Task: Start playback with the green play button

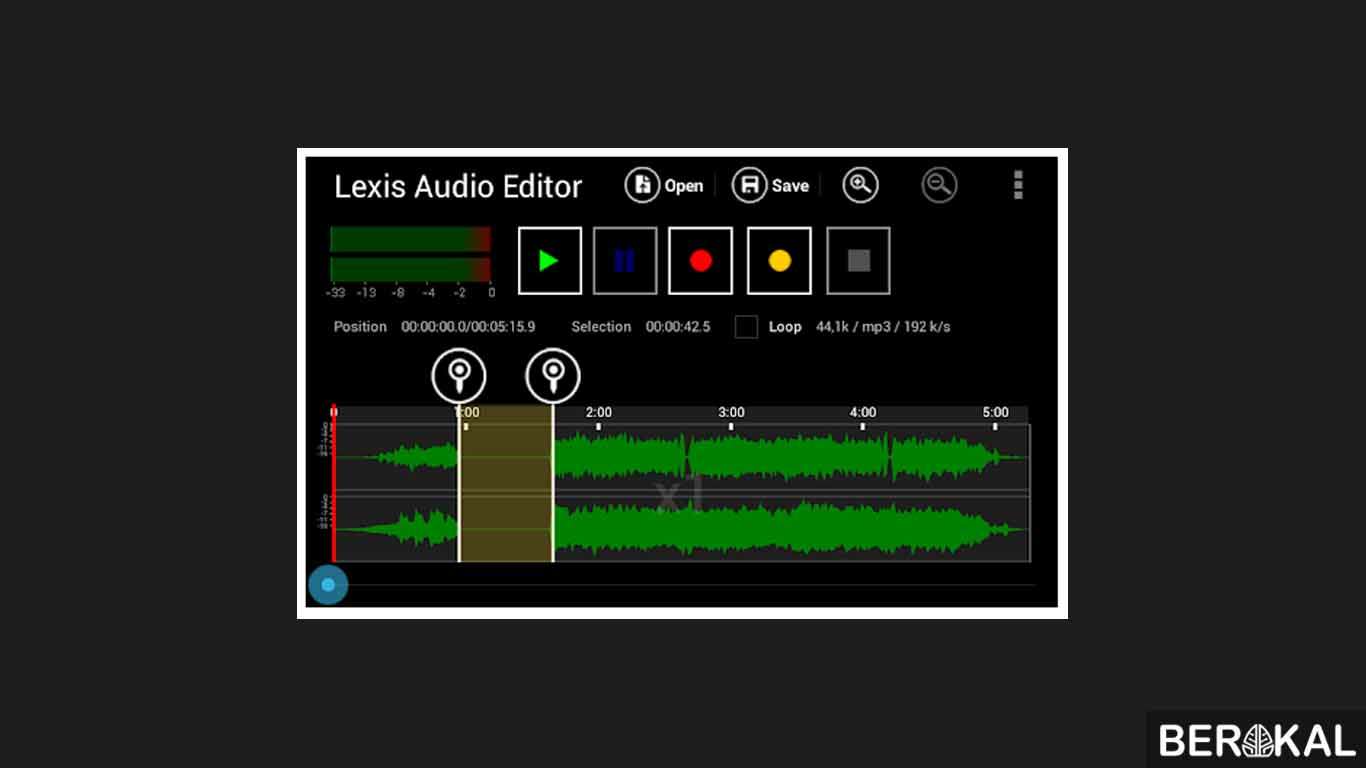Action: (x=550, y=261)
